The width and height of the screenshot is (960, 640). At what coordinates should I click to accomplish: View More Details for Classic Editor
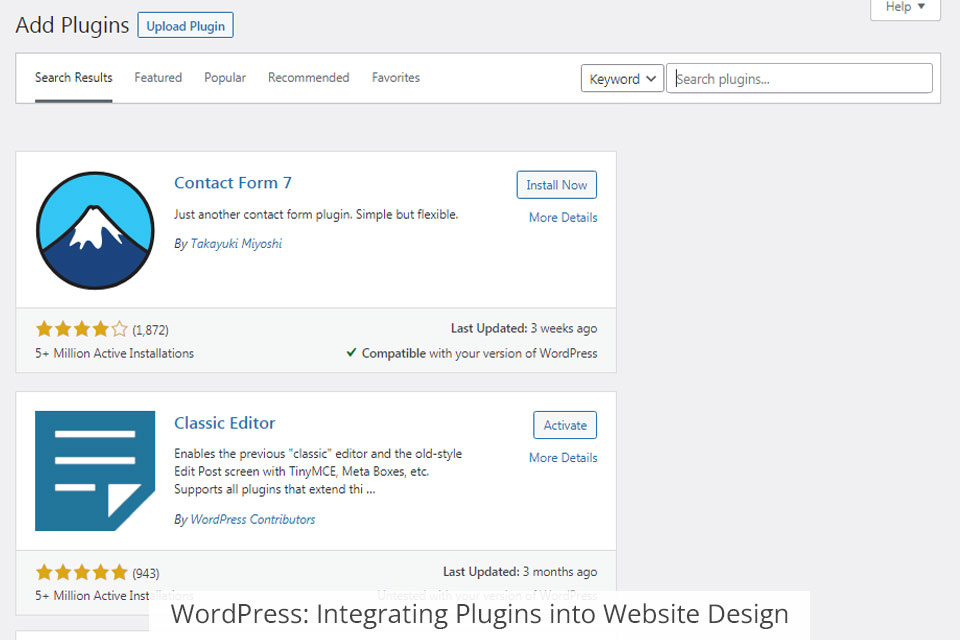coord(563,458)
